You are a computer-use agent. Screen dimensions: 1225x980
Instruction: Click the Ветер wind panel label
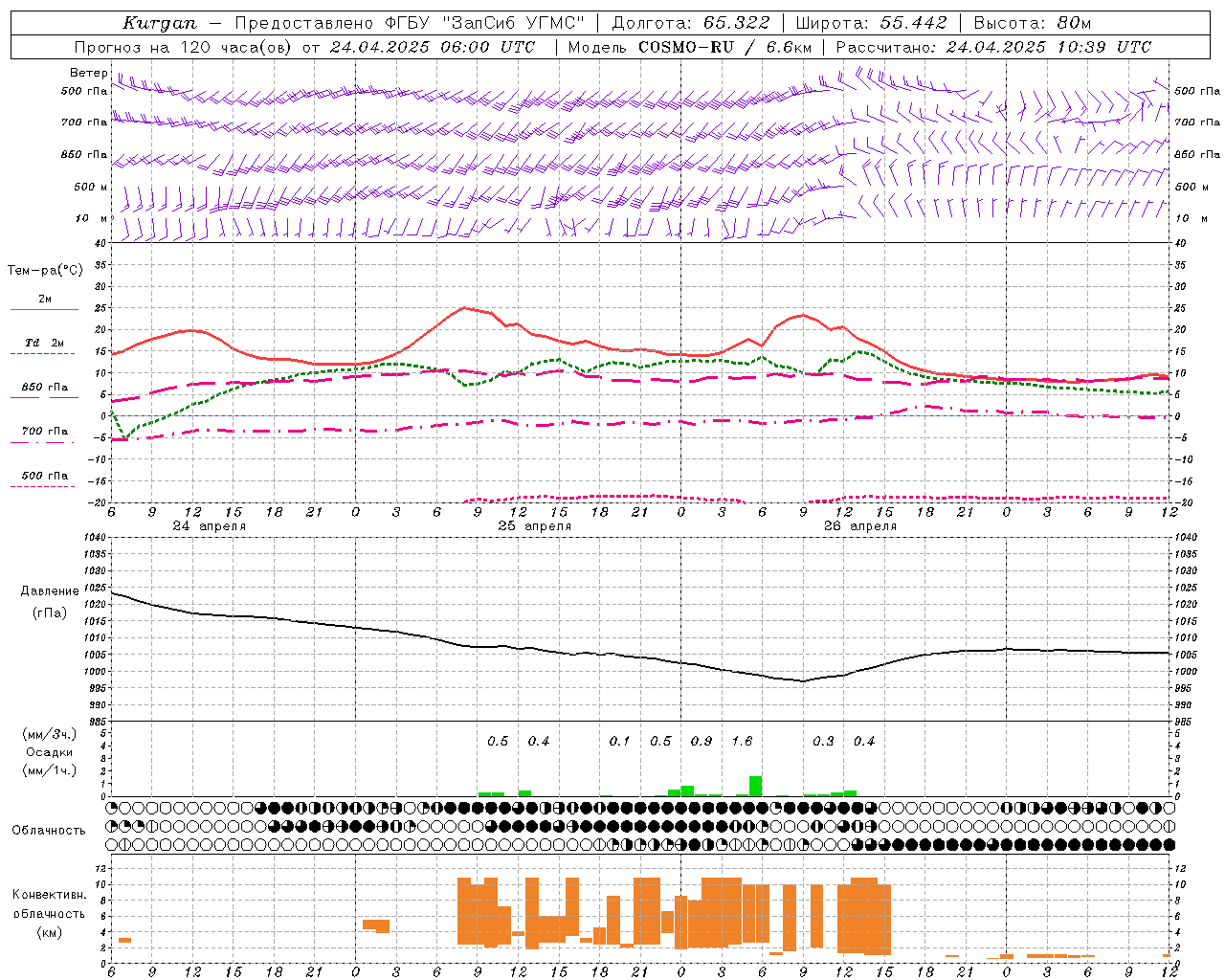[88, 73]
